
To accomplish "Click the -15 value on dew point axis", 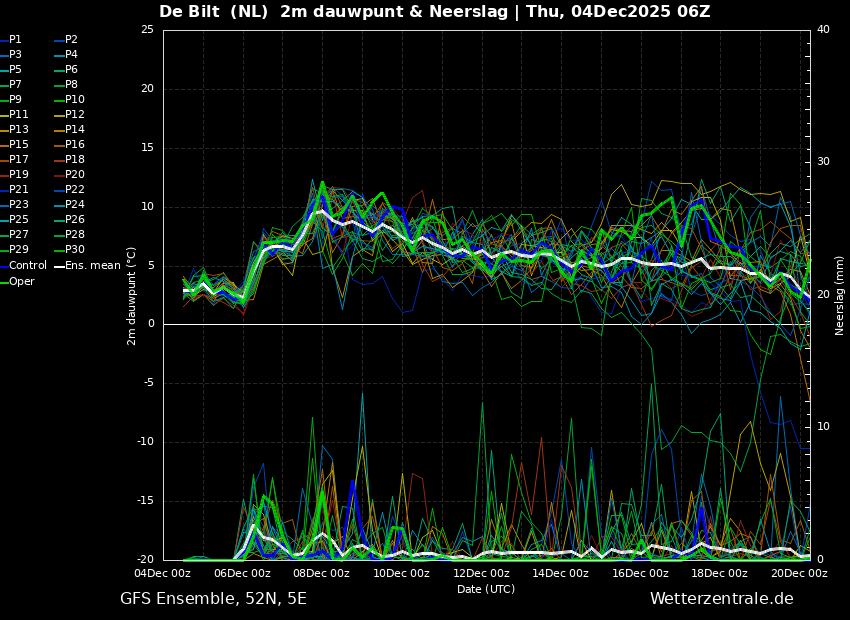I will click(146, 501).
